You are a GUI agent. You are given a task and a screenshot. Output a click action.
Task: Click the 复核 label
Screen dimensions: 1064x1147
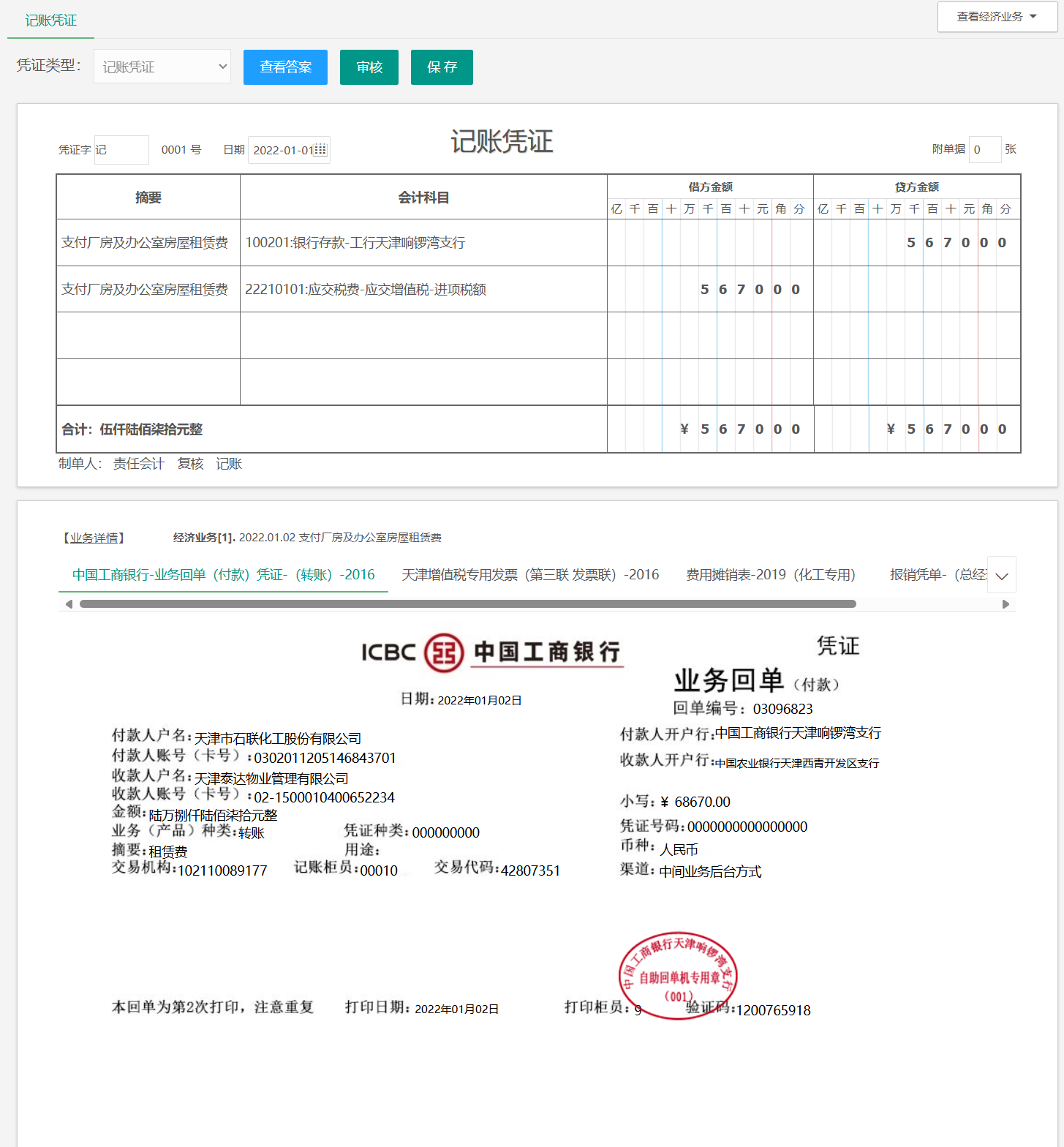click(190, 464)
